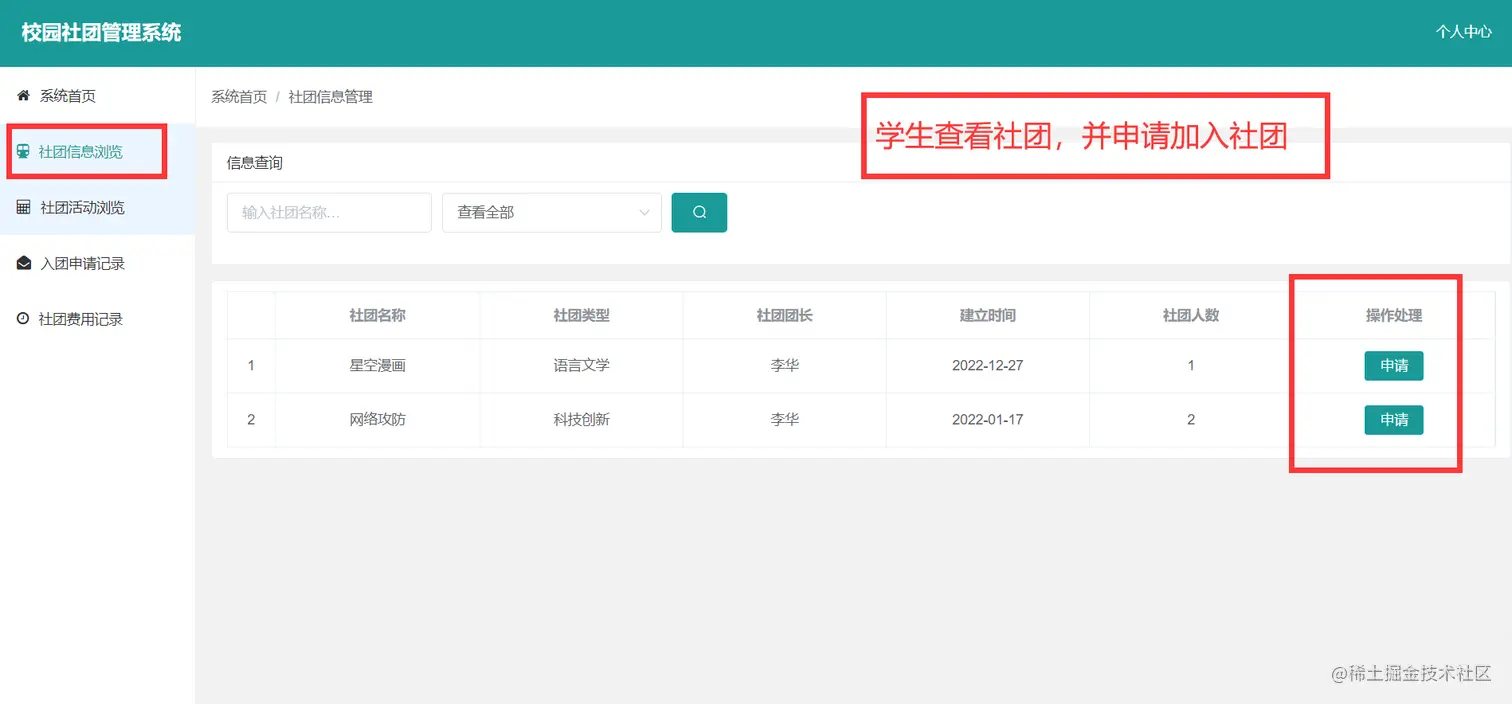The image size is (1512, 704).
Task: Click the 社团名称 column header
Action: [x=377, y=315]
